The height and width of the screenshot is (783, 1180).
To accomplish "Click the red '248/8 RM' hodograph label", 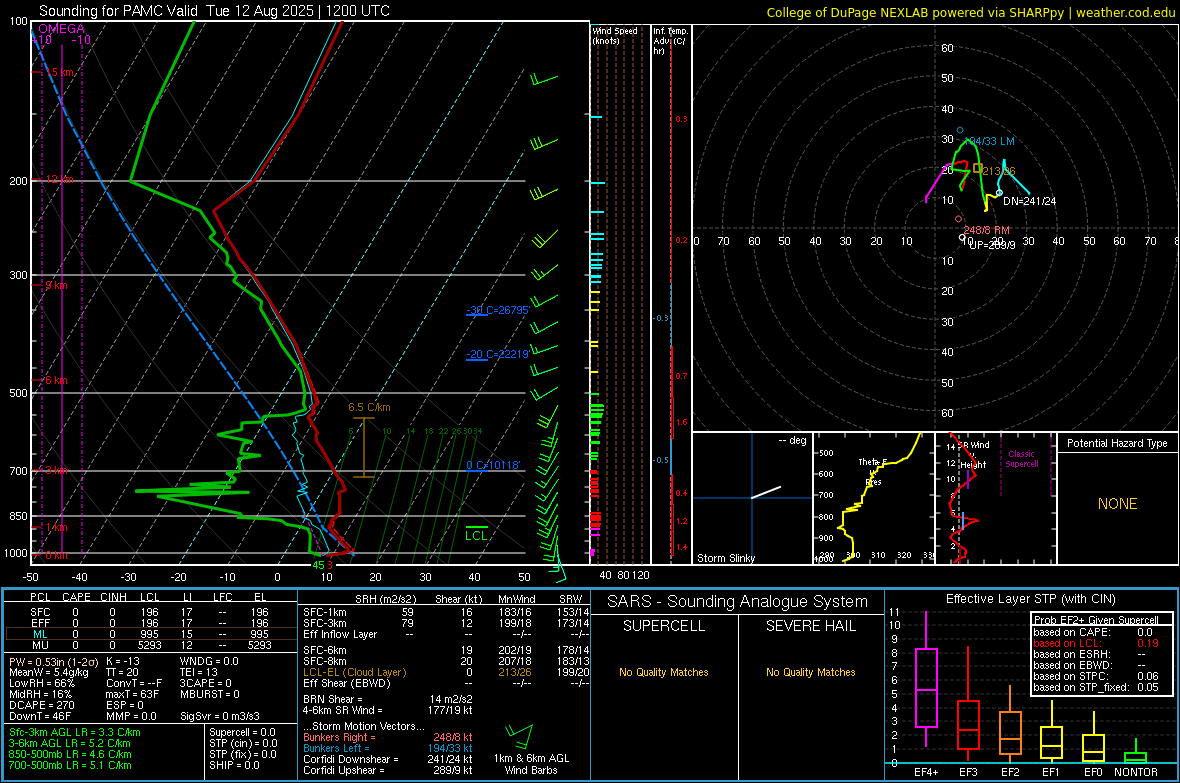I will tap(987, 230).
